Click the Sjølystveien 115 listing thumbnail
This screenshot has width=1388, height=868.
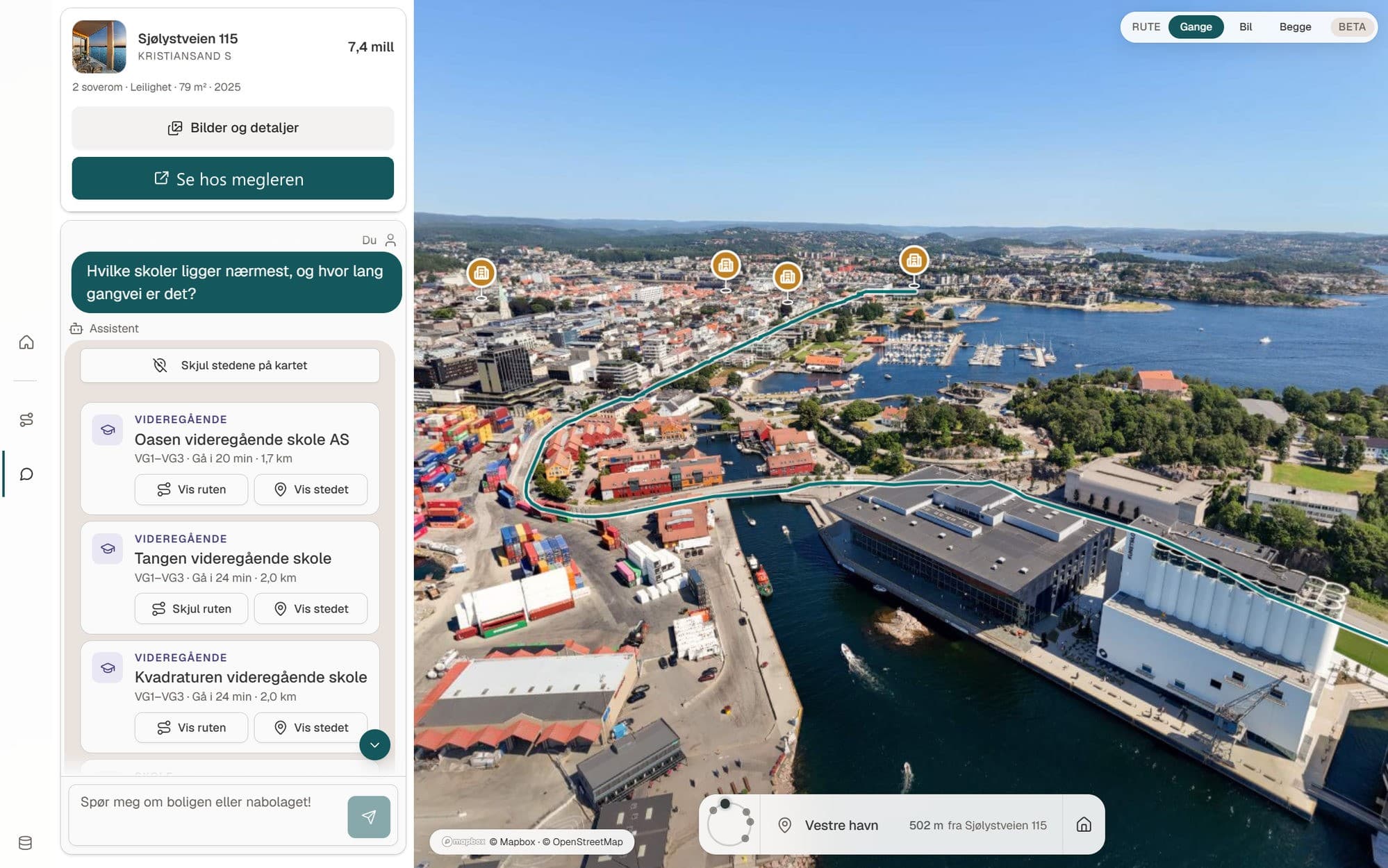[99, 47]
